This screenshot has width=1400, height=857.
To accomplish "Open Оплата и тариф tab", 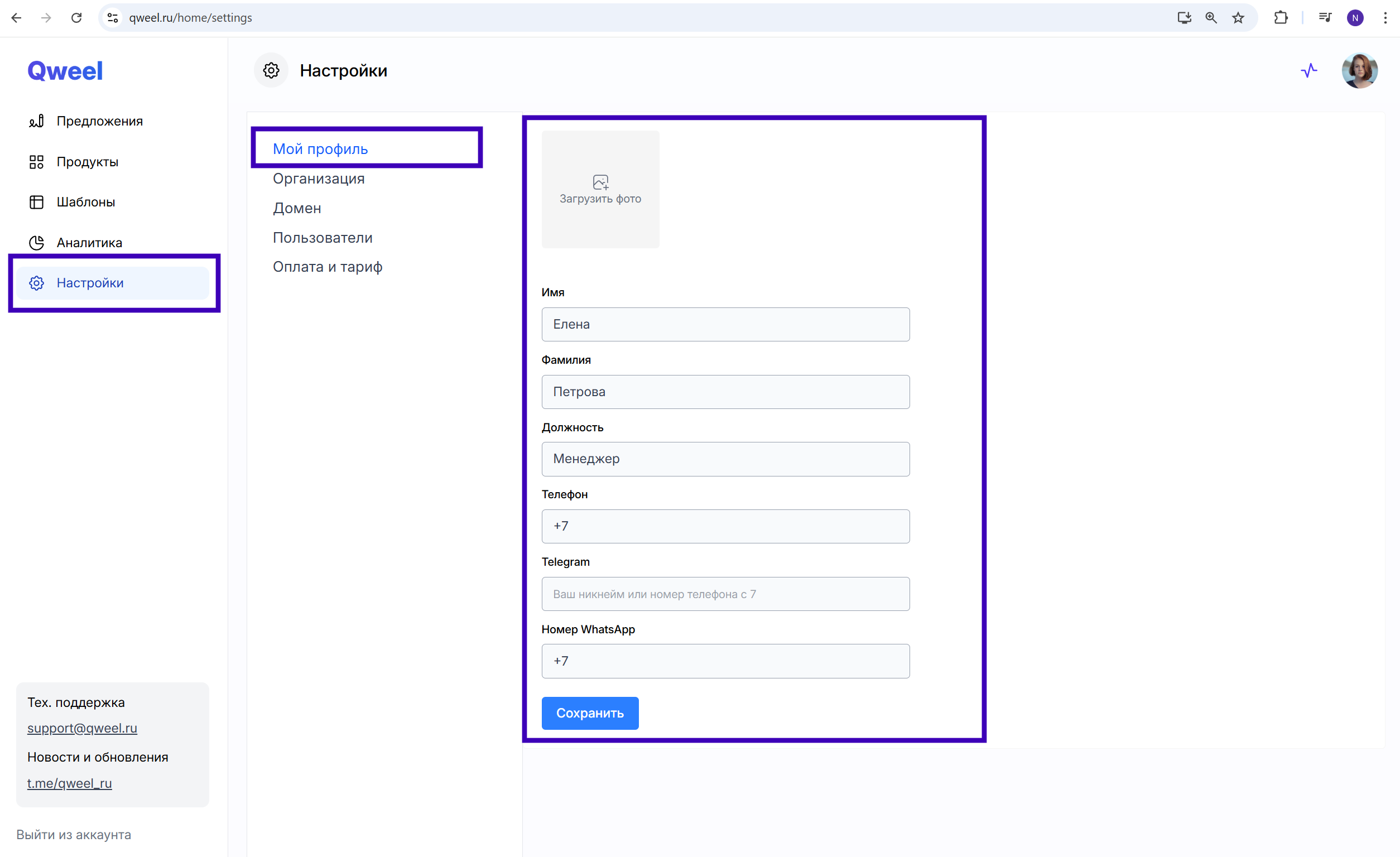I will point(328,267).
